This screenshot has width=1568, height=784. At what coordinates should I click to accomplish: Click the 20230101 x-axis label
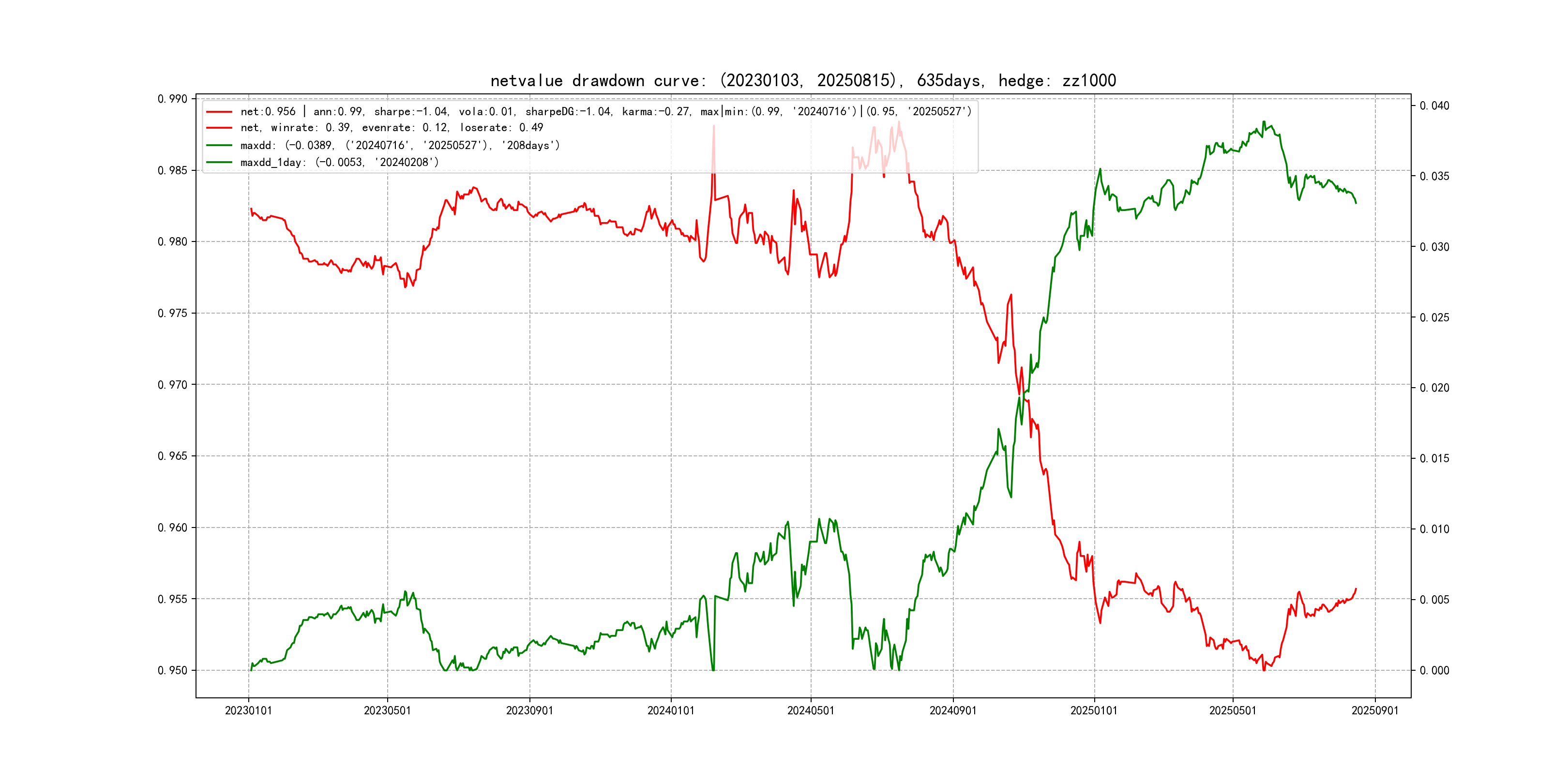pyautogui.click(x=248, y=710)
